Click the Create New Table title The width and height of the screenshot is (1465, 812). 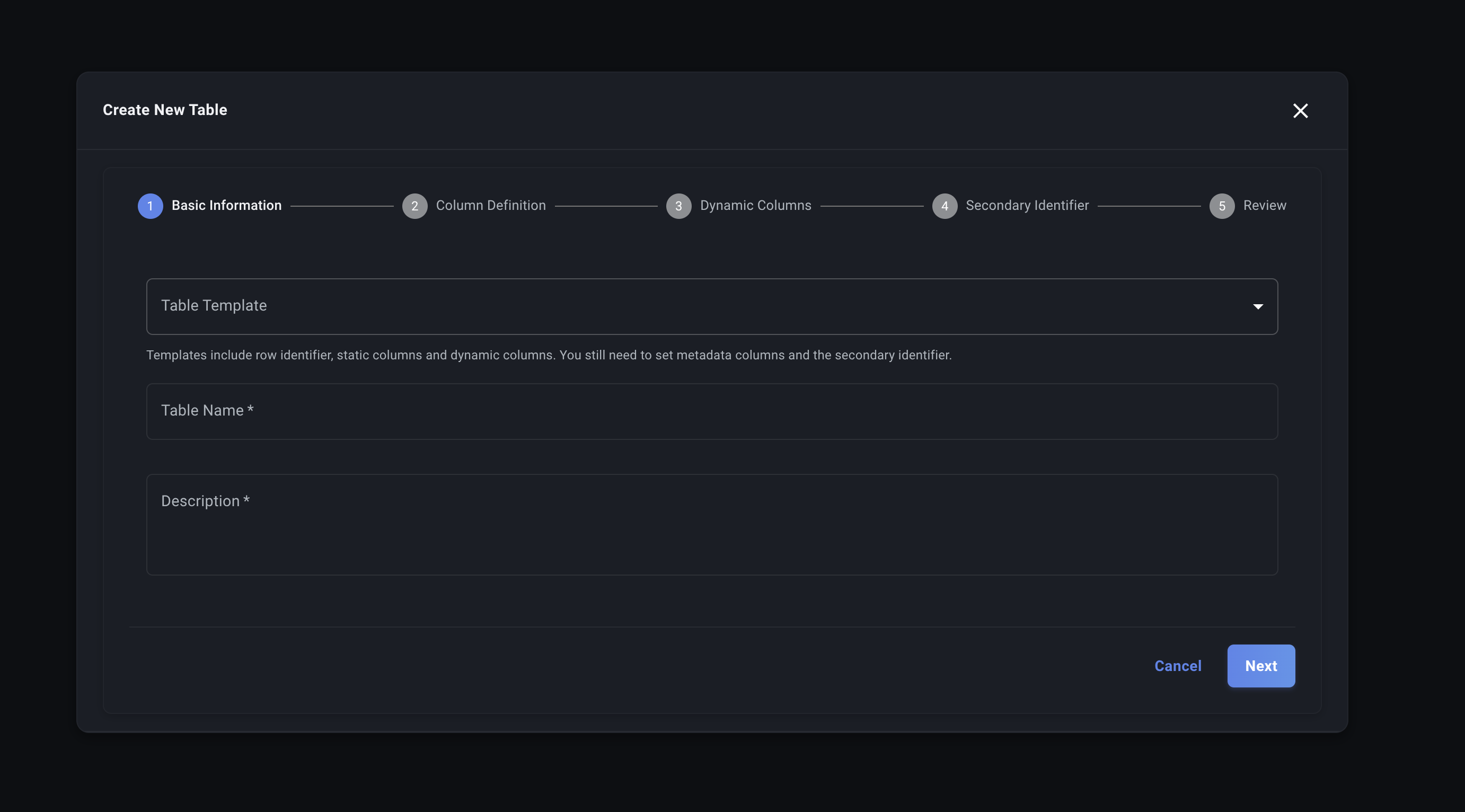165,110
